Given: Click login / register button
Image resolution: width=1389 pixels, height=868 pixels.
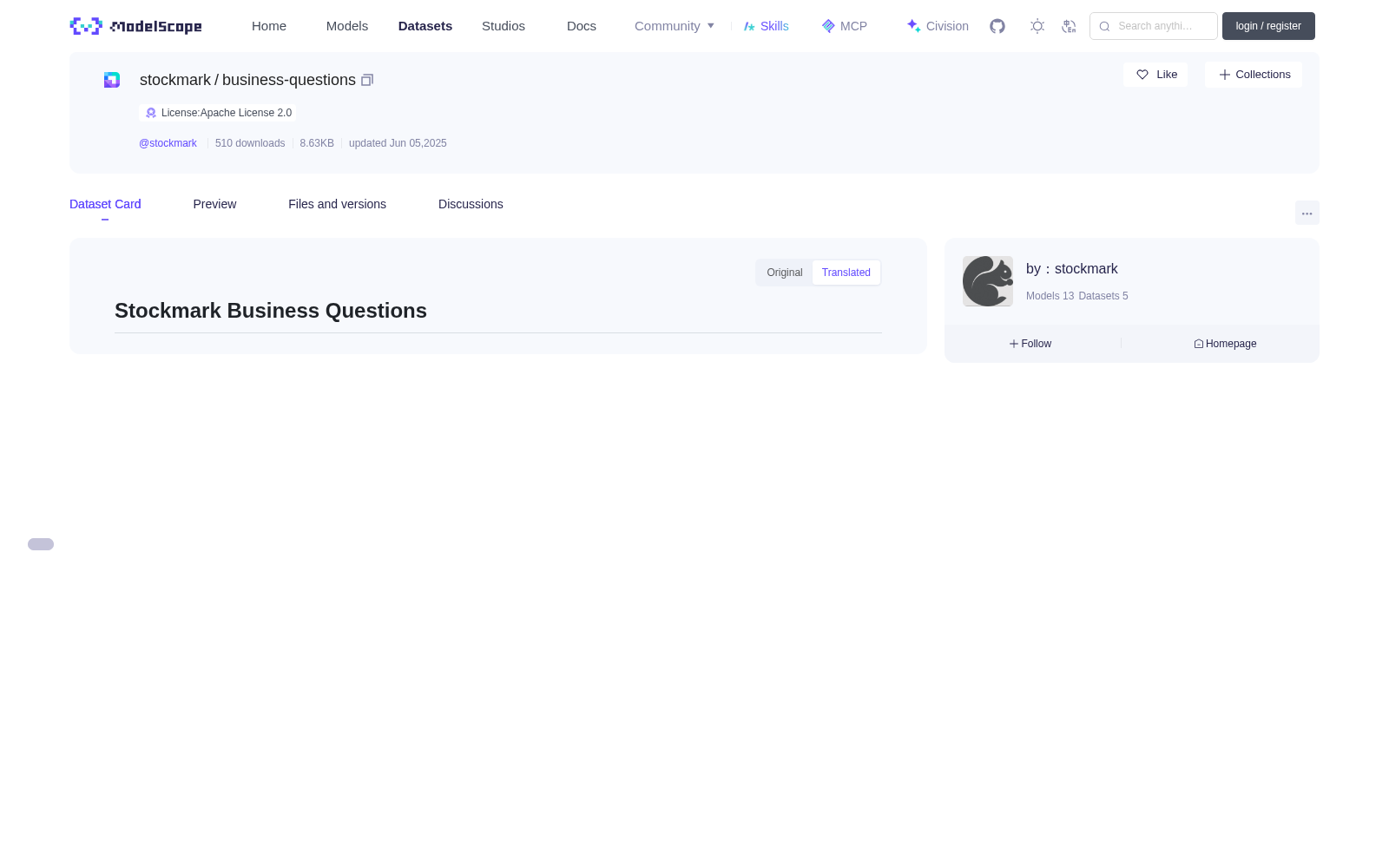Looking at the screenshot, I should click(1268, 26).
